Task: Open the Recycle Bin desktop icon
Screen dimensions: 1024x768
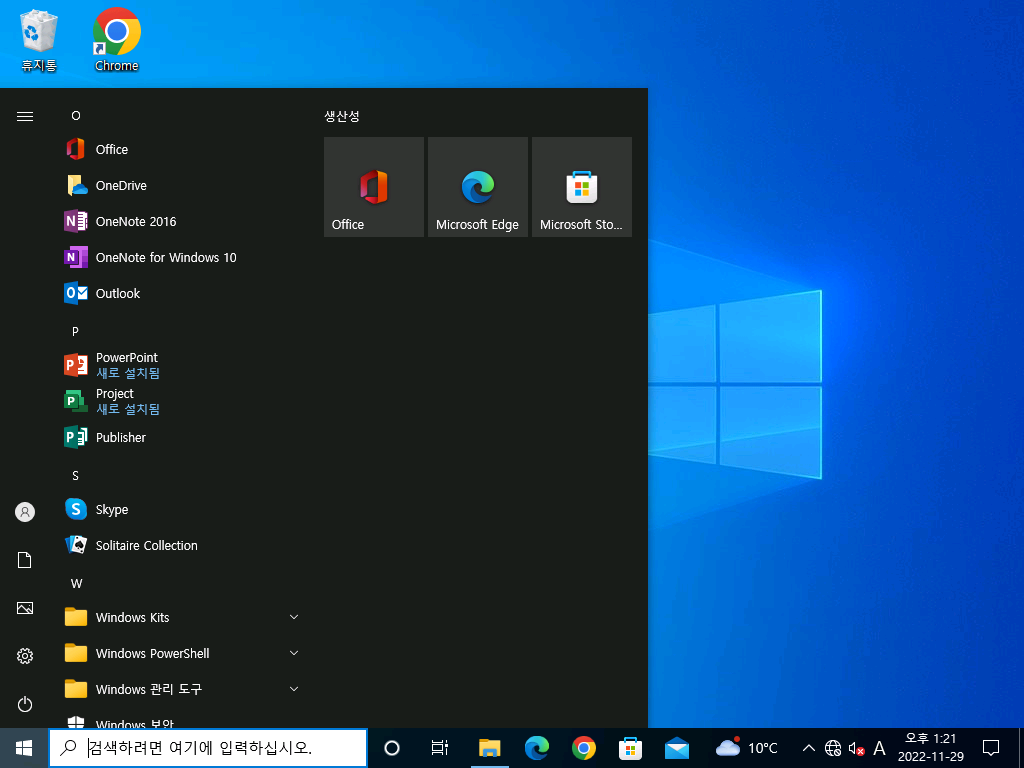Action: (x=39, y=40)
